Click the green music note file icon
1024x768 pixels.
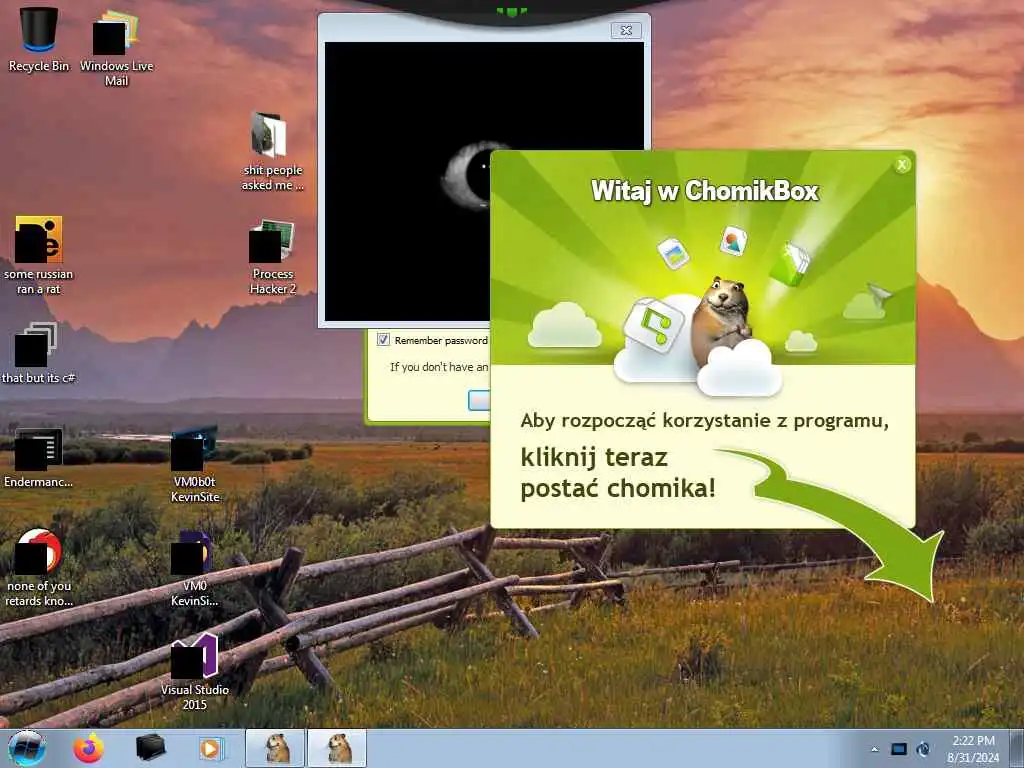pos(654,325)
